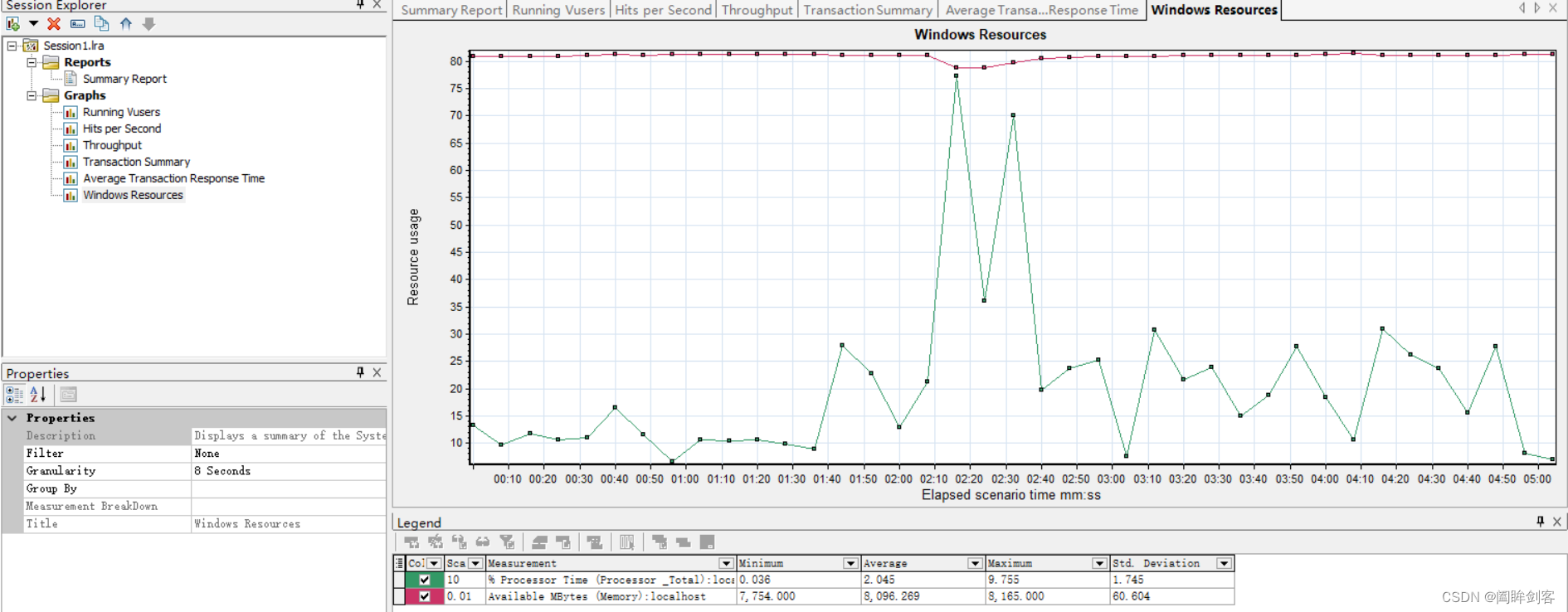Open the Running Vusers graph tree item

[x=121, y=112]
